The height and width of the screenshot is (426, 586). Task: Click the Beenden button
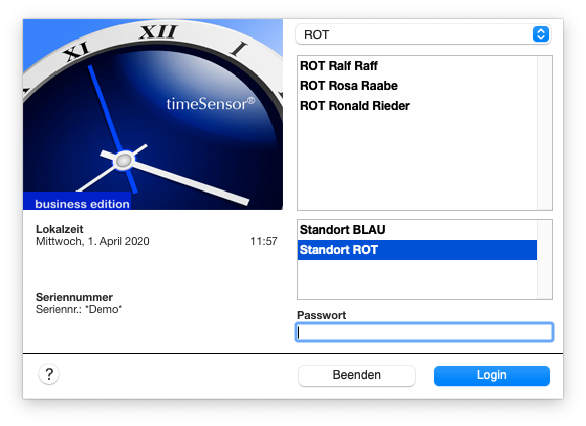point(357,375)
